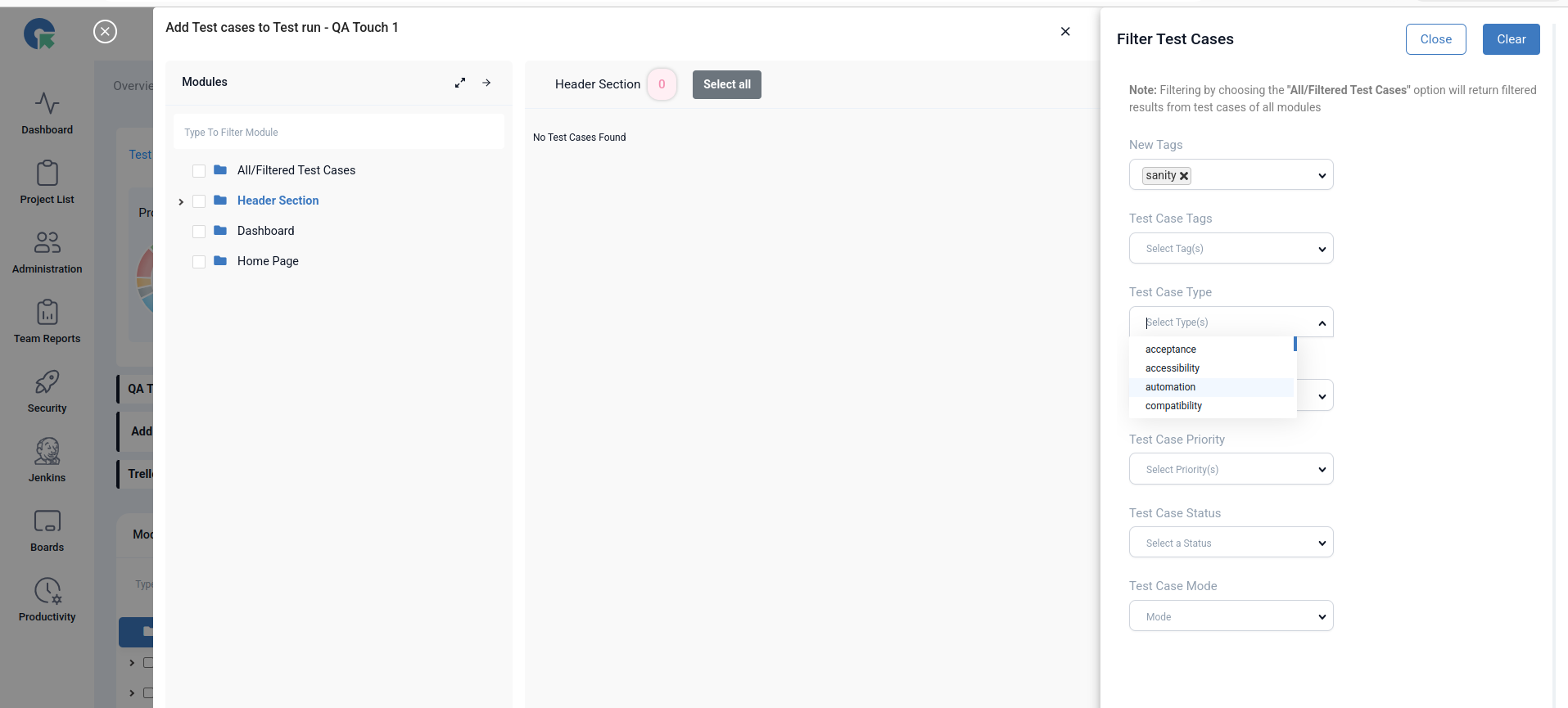
Task: Check the All/Filtered Test Cases checkbox
Action: click(x=199, y=171)
